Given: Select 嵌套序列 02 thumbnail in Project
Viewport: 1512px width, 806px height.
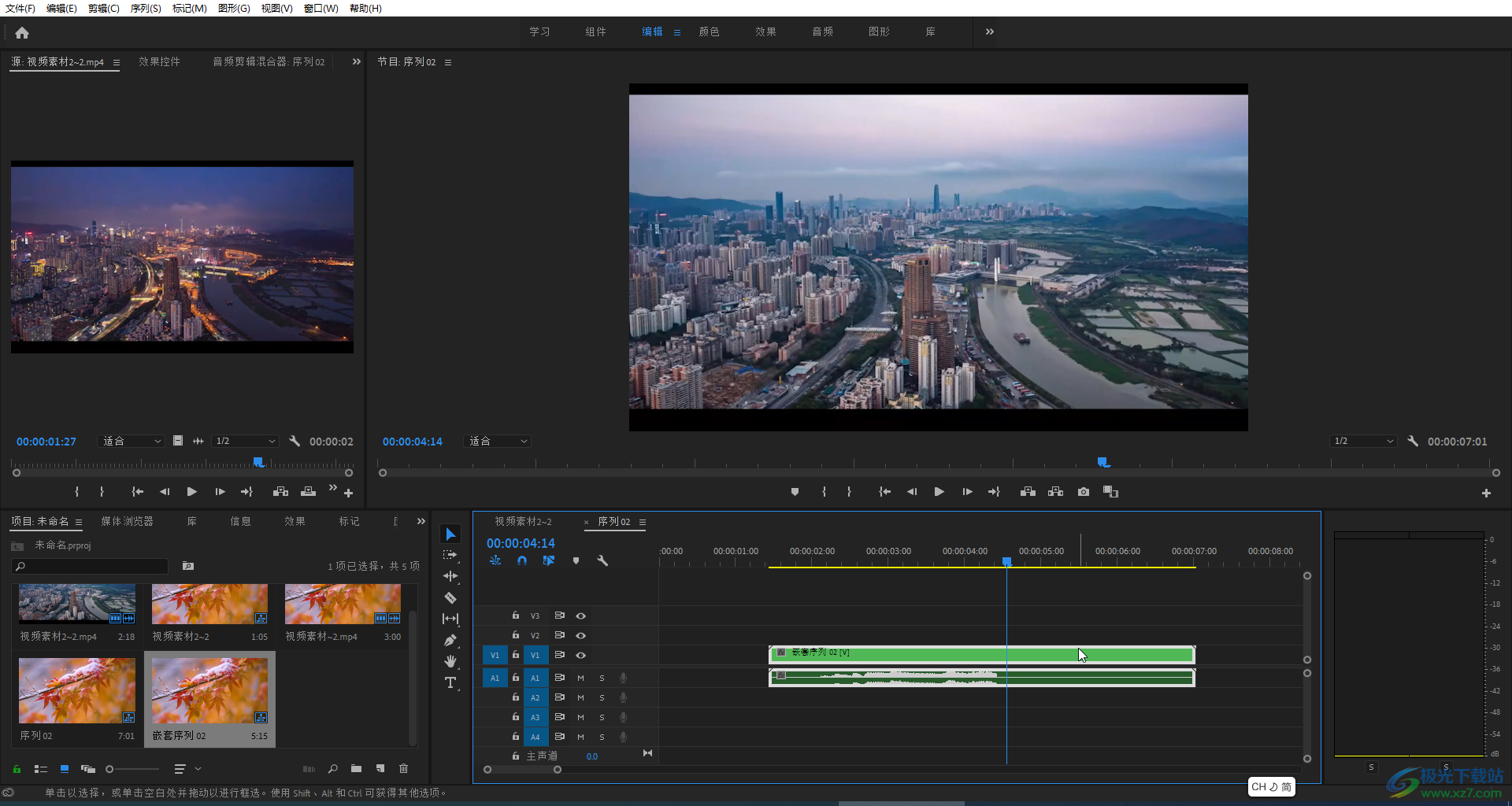Looking at the screenshot, I should pos(209,690).
